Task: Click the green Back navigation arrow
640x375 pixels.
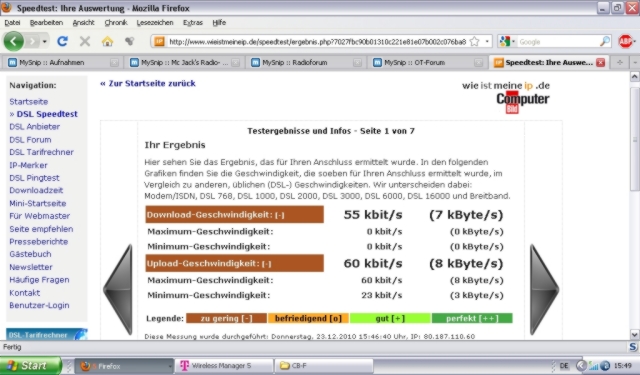Action: 13,41
